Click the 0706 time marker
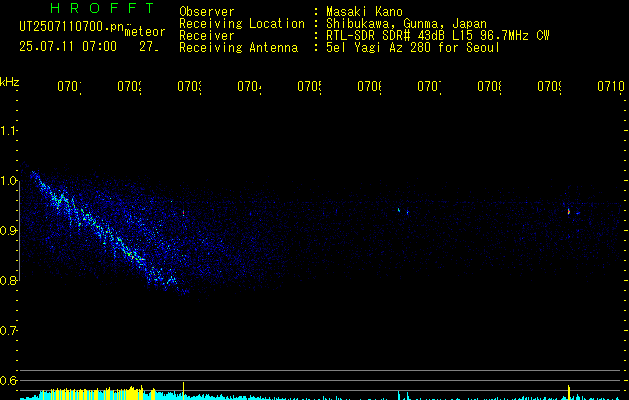The height and width of the screenshot is (400, 629). (369, 86)
